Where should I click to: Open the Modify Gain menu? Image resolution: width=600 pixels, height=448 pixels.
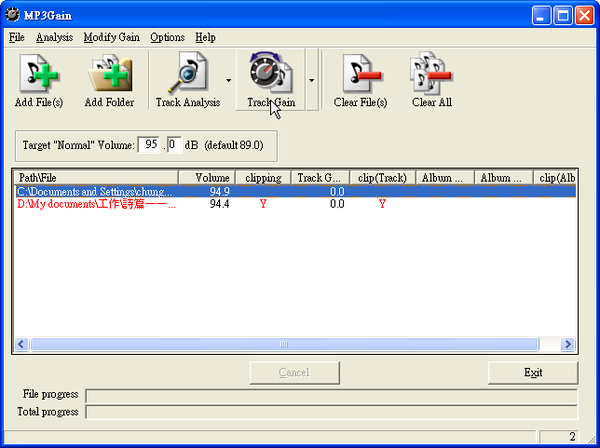(111, 37)
